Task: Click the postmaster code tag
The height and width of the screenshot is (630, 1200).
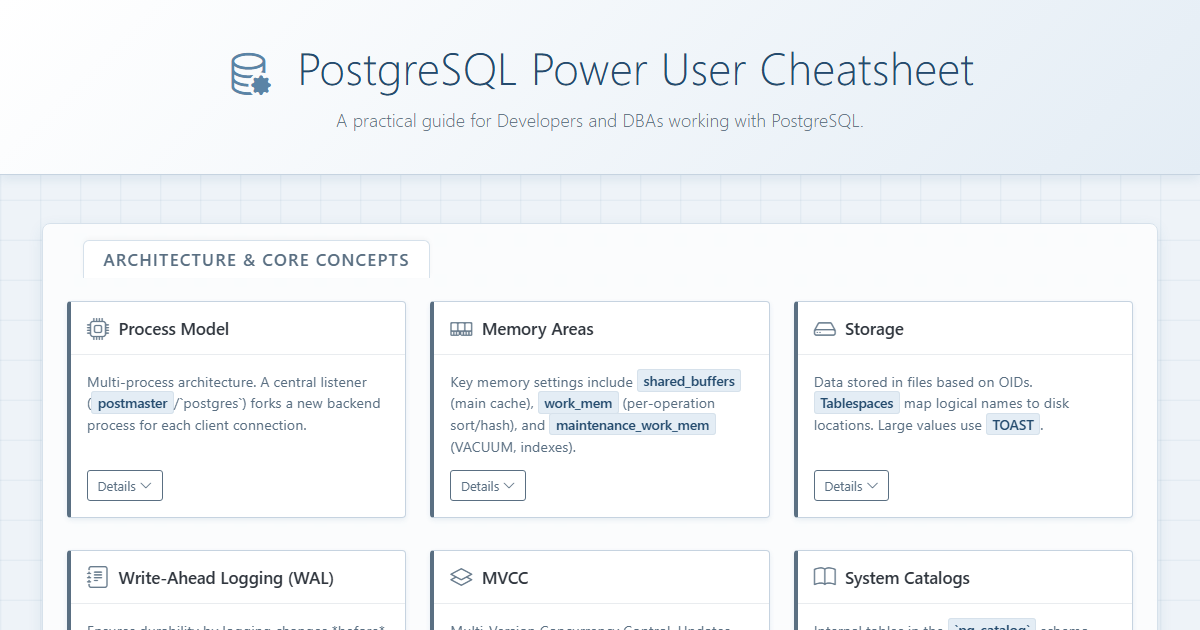Action: click(132, 404)
